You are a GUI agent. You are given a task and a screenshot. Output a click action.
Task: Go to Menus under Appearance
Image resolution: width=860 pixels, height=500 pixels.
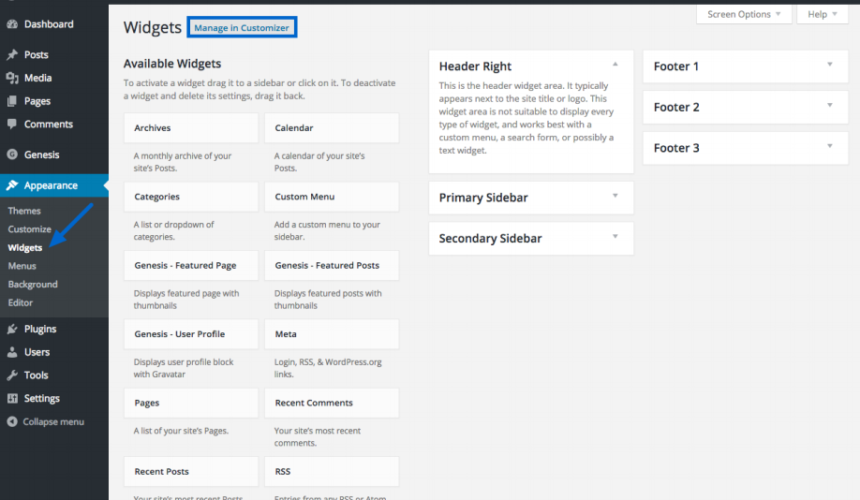coord(22,266)
